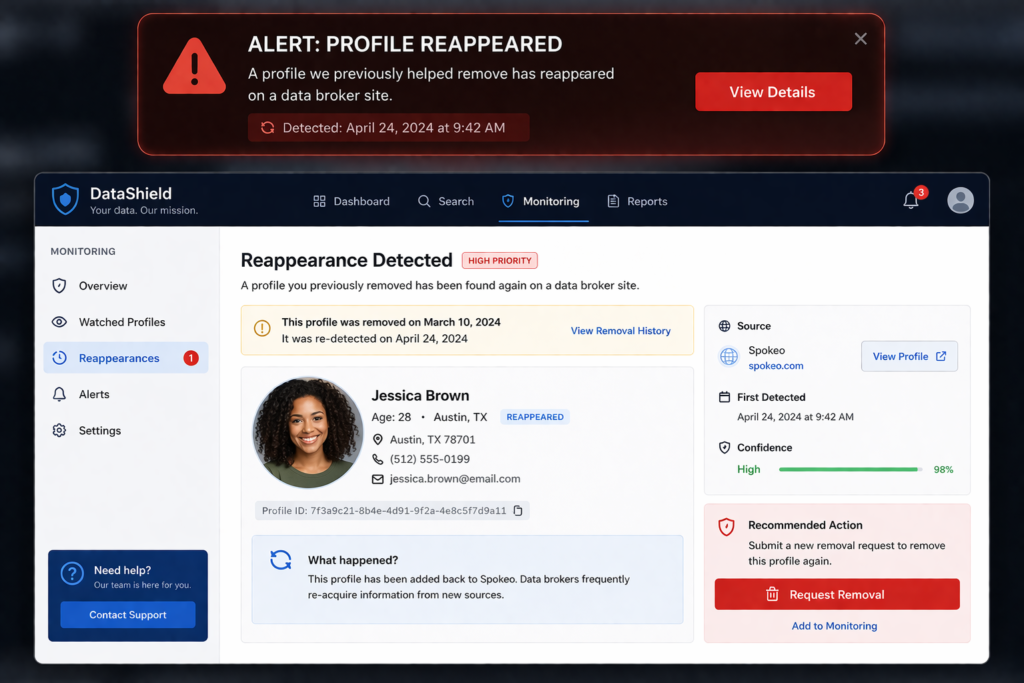
Task: Click the red alert triangle icon
Action: 193,67
